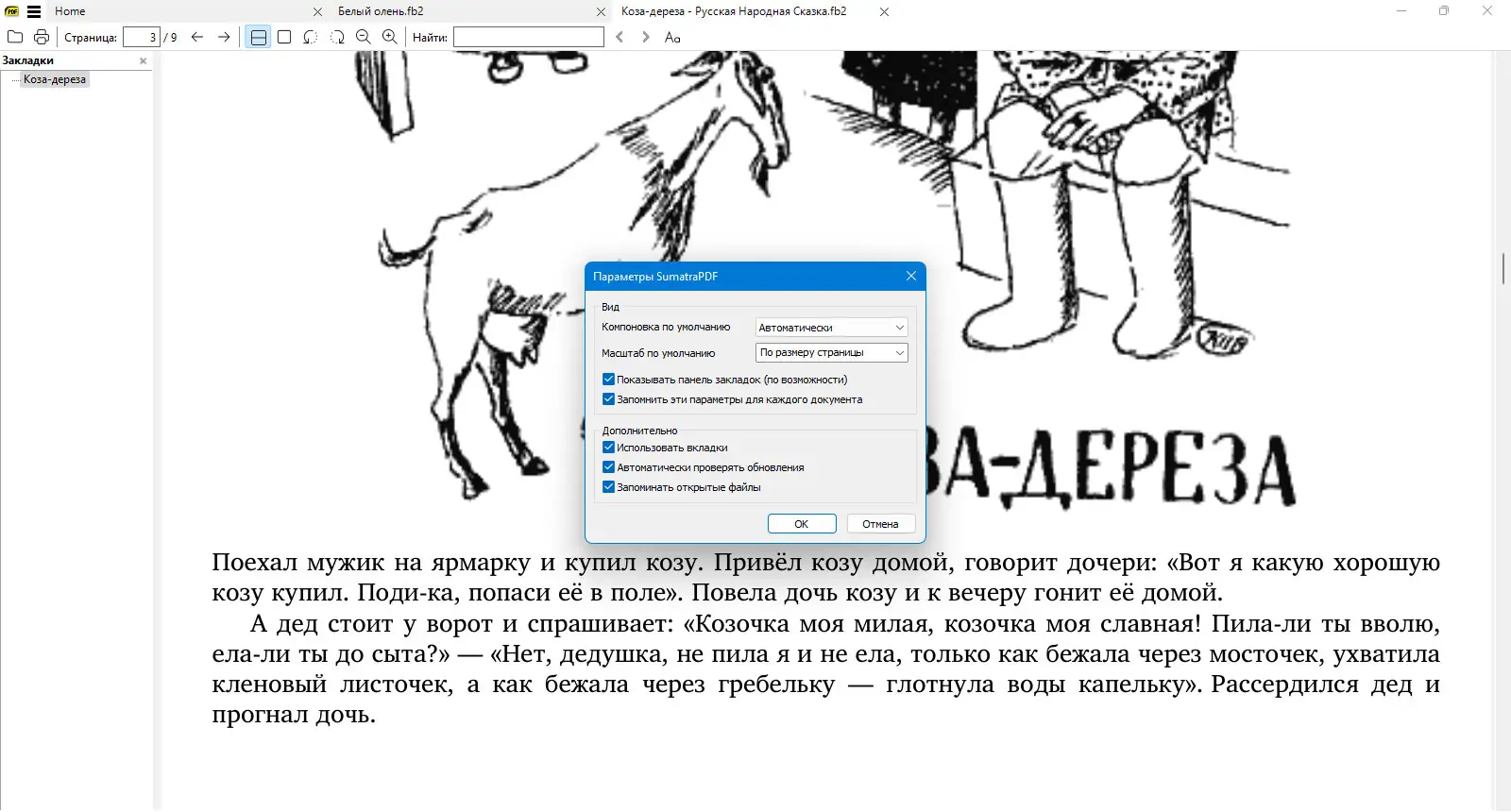Click the Страница page number input field

click(x=142, y=37)
